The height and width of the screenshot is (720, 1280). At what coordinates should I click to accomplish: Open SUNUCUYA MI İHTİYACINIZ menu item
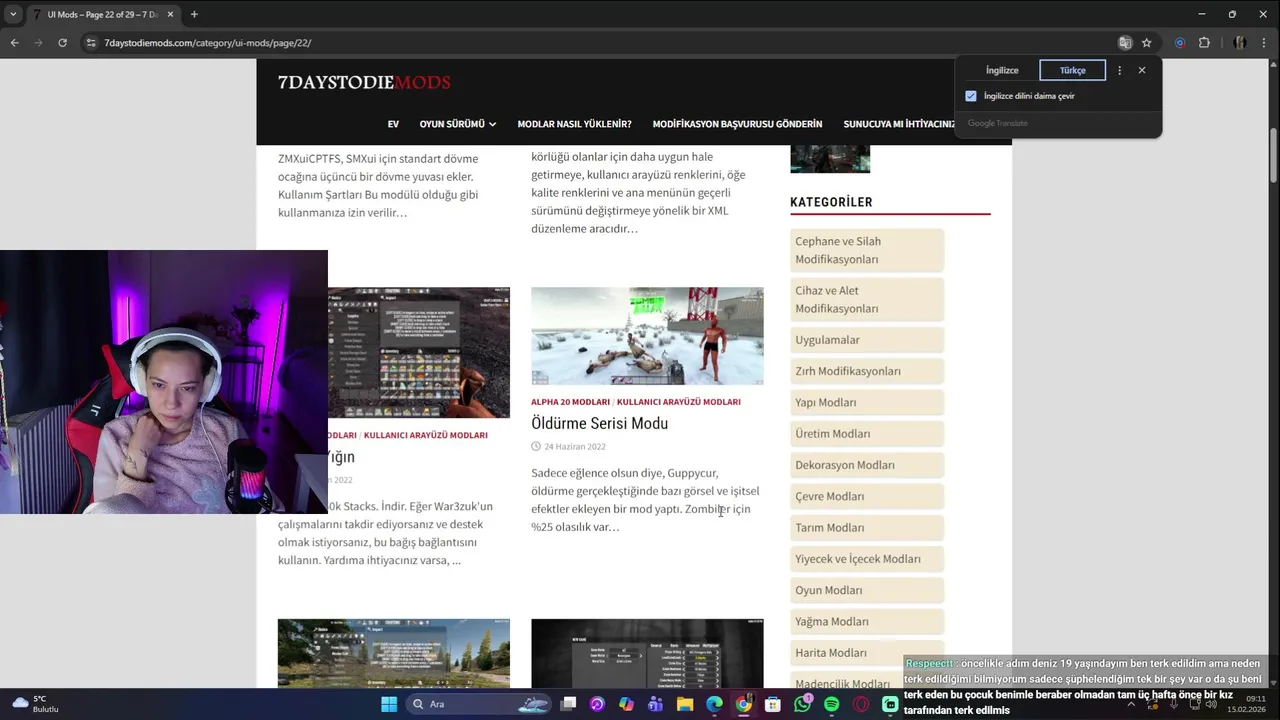click(899, 124)
